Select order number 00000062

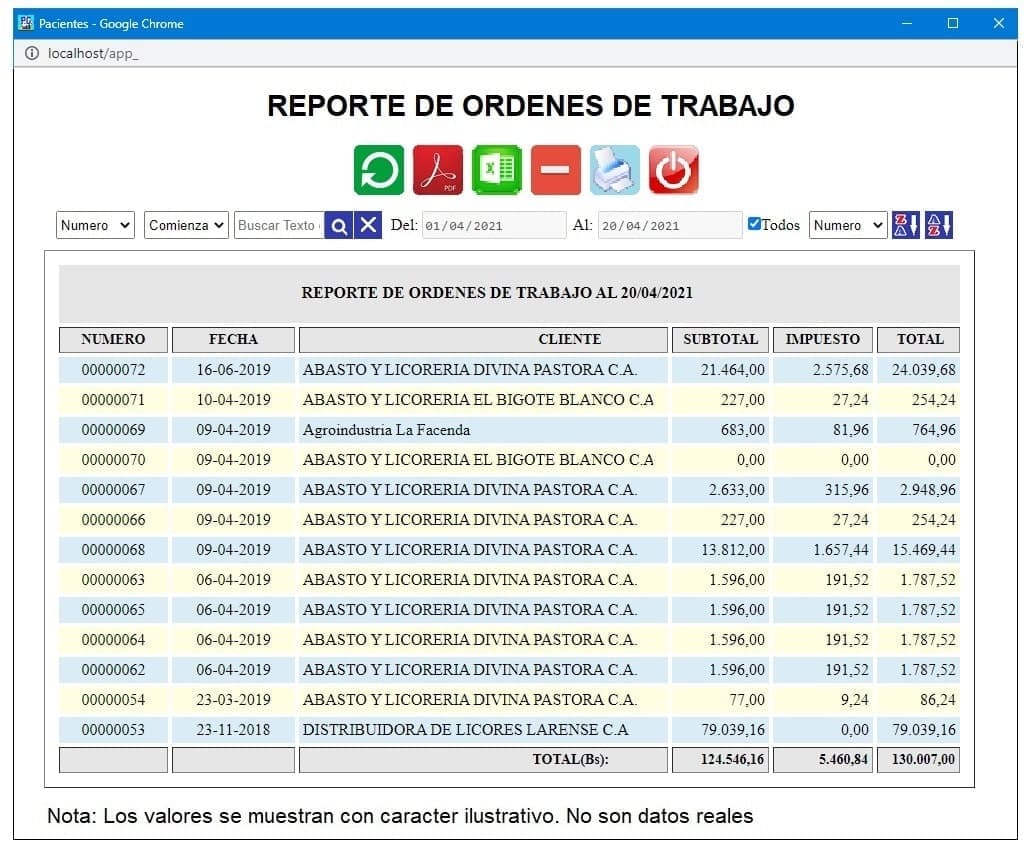(x=113, y=670)
